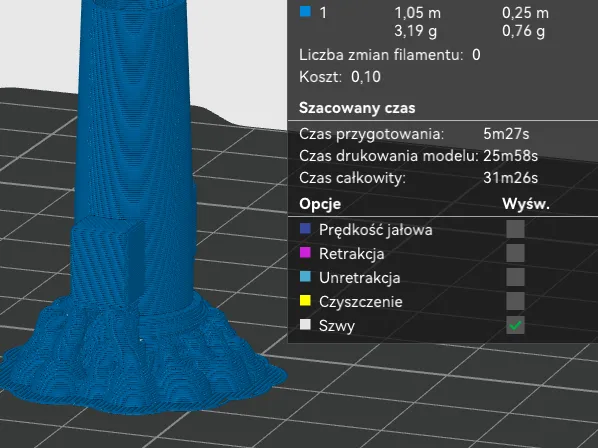Click the Prędkość jałowa dark blue swatch
Viewport: 598px width, 448px height.
click(305, 229)
